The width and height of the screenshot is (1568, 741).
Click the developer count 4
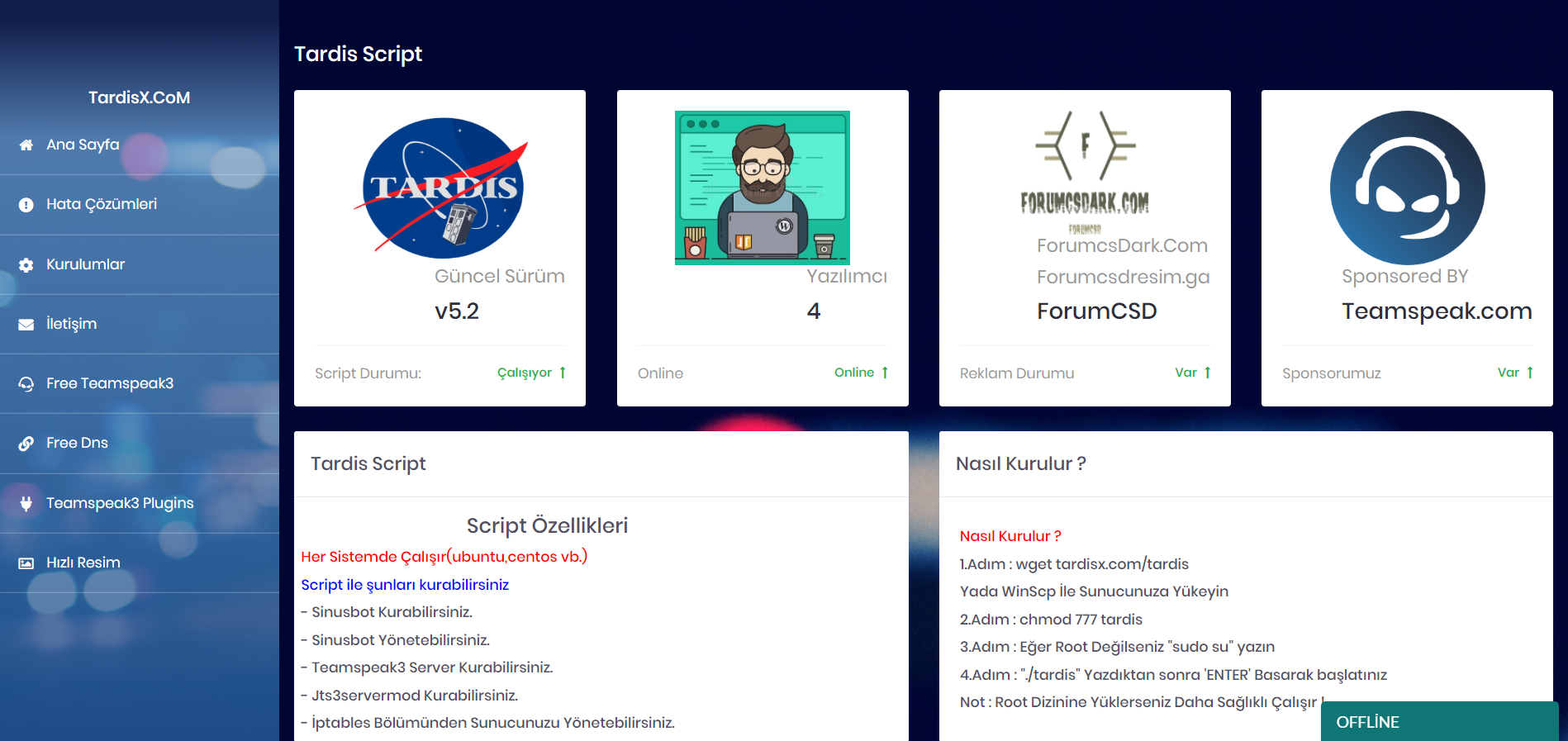click(x=814, y=311)
